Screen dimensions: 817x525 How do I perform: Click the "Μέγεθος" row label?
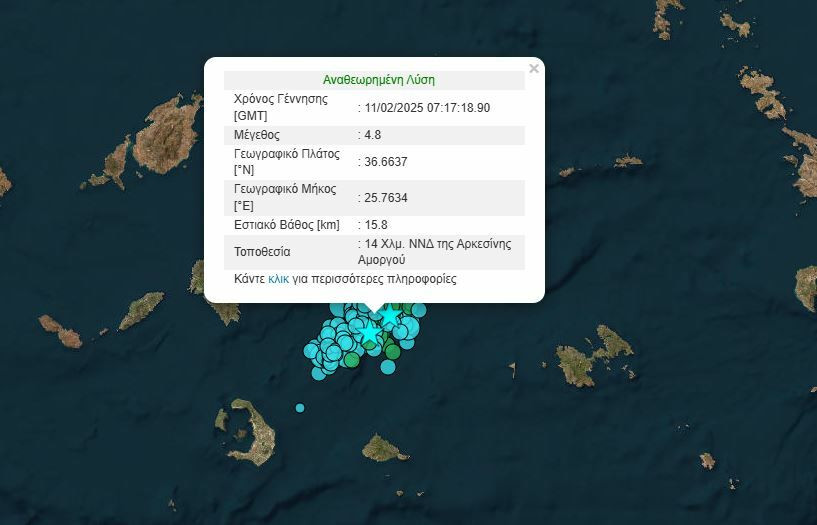coord(256,134)
